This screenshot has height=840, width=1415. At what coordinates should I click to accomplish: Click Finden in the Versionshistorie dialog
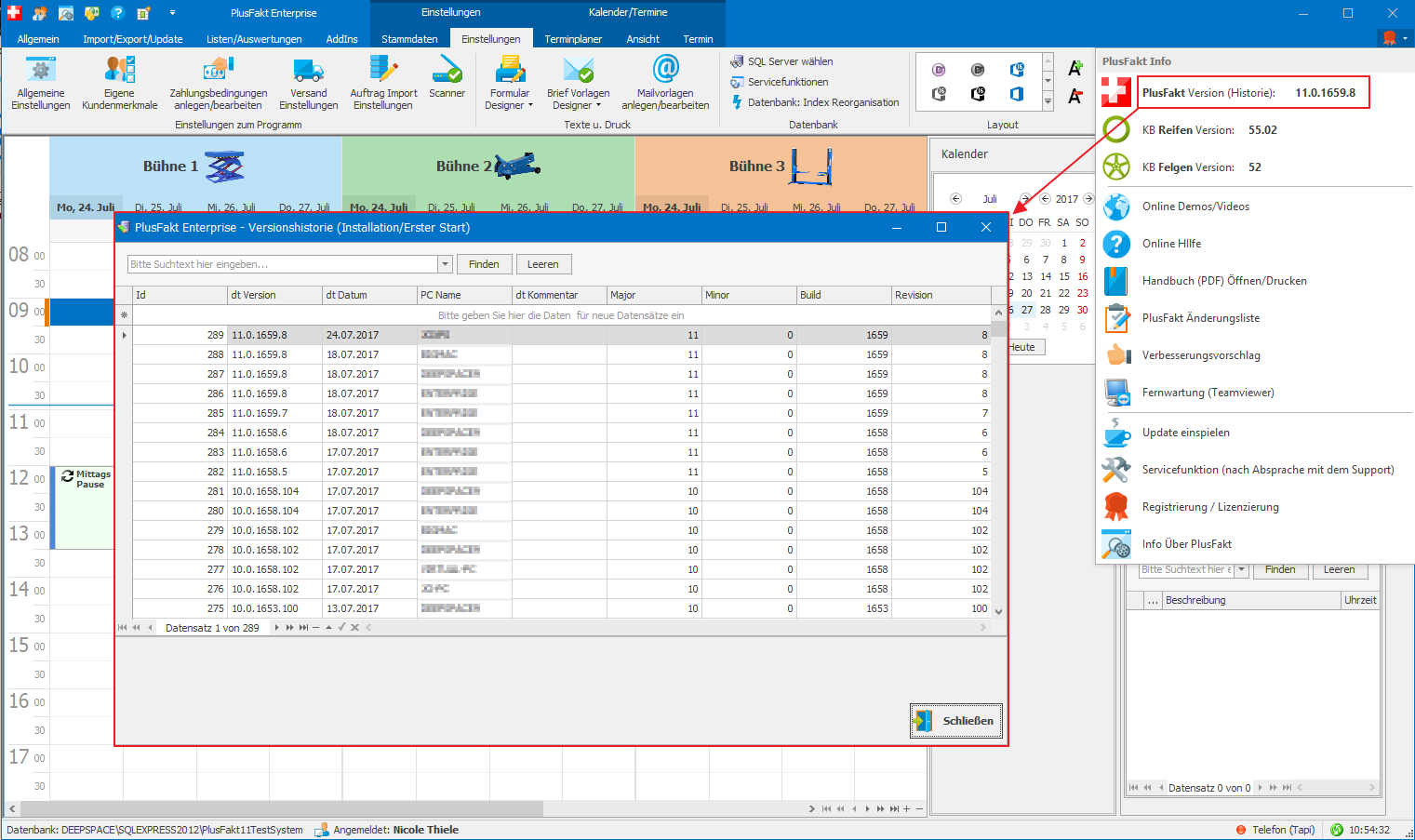484,264
